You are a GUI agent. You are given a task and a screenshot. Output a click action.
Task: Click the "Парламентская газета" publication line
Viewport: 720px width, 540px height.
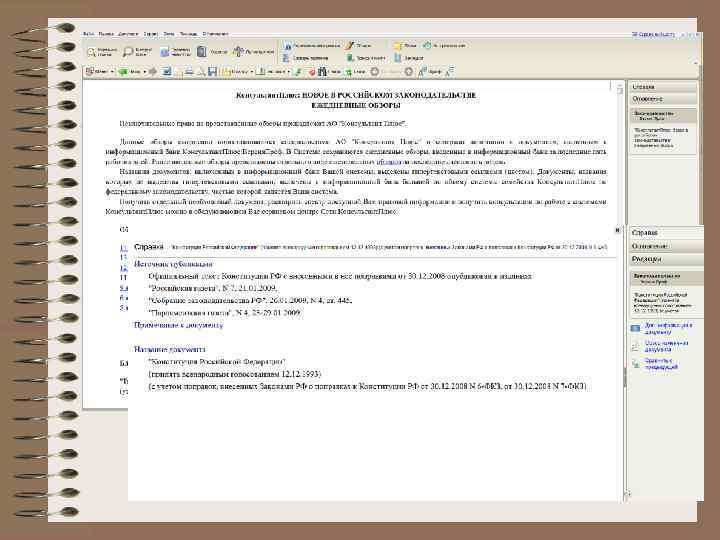tap(225, 313)
